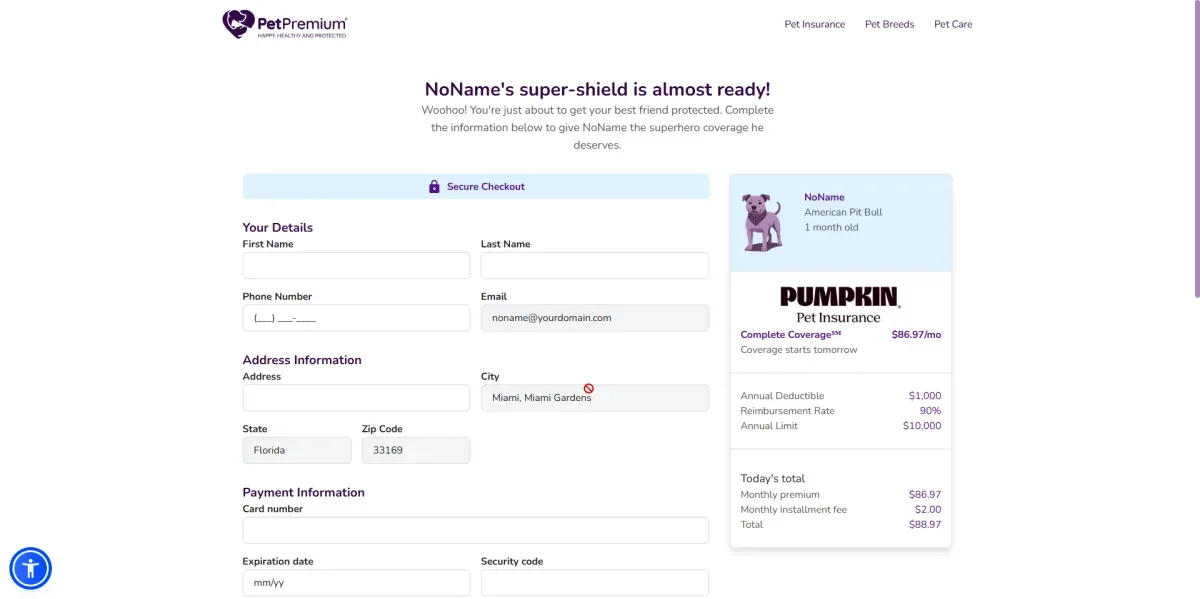1200x599 pixels.
Task: Open Pet Insurance menu
Action: [x=814, y=24]
